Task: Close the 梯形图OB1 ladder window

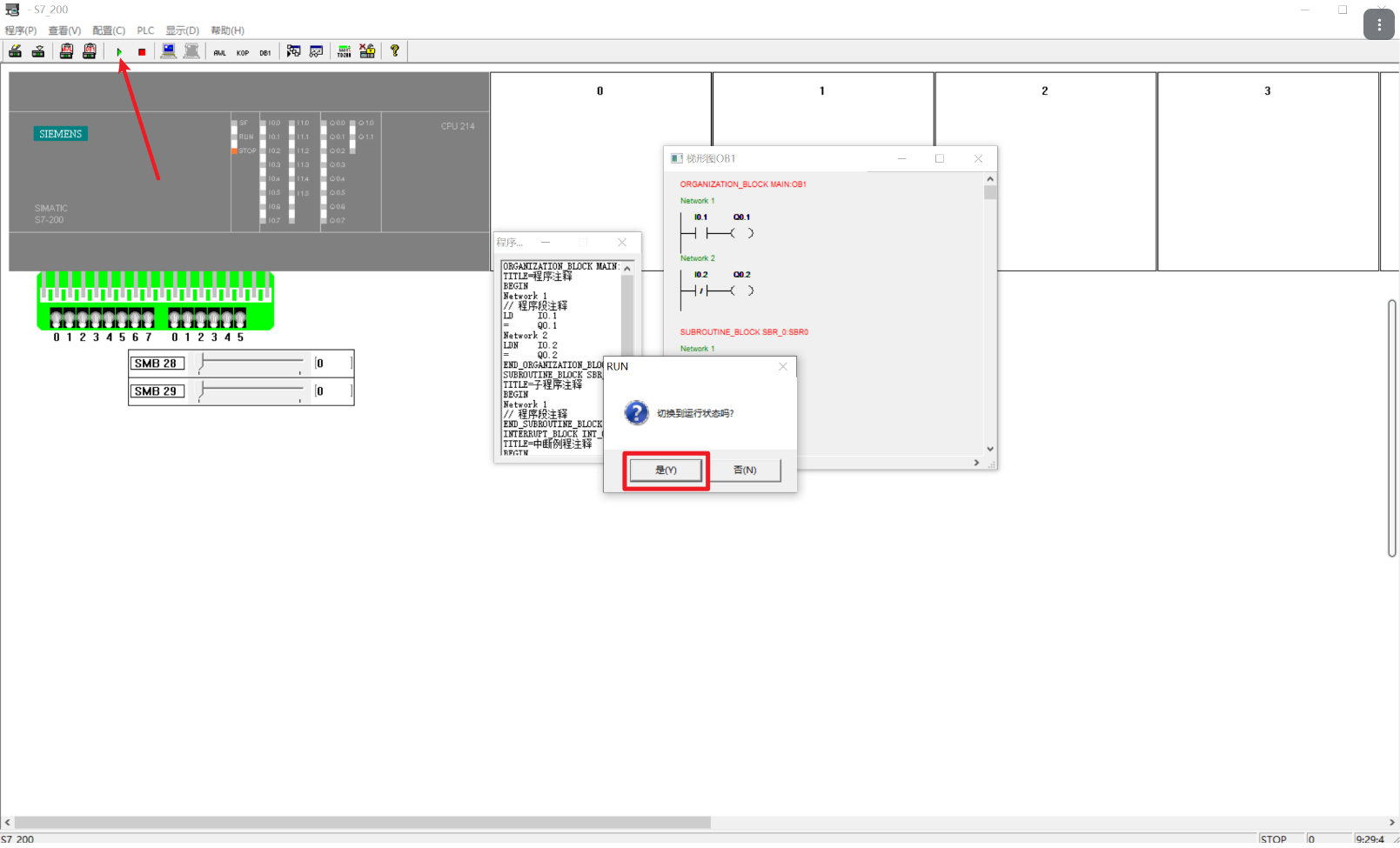Action: tap(978, 158)
